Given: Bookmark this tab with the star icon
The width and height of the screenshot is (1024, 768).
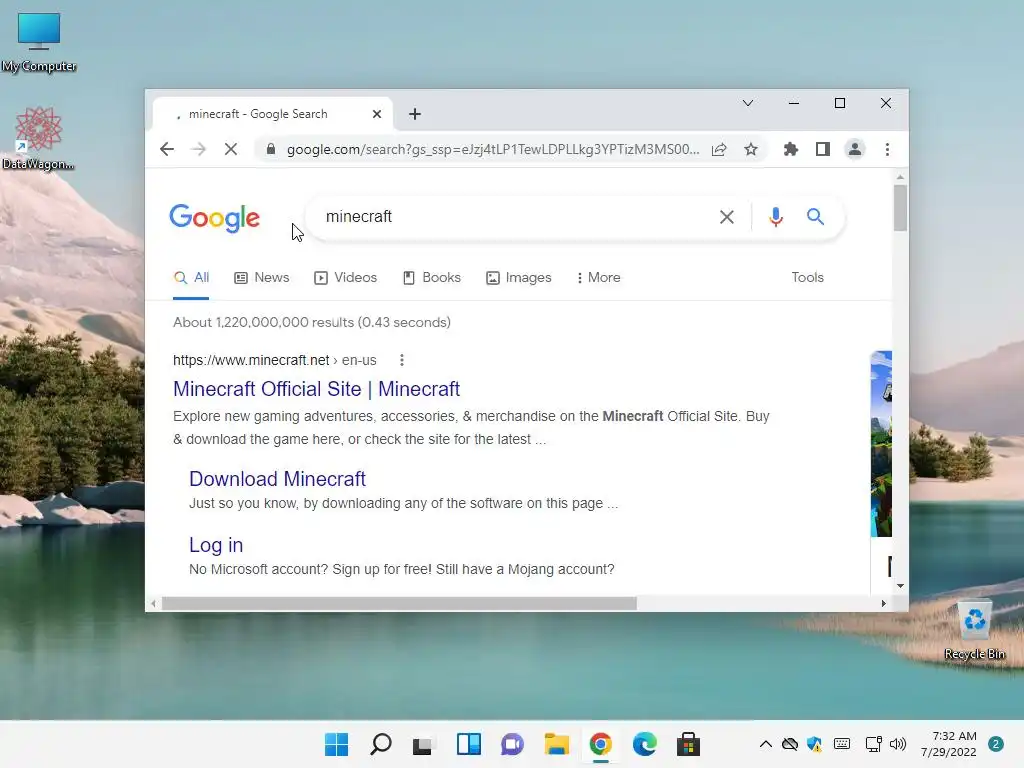Looking at the screenshot, I should coord(751,150).
